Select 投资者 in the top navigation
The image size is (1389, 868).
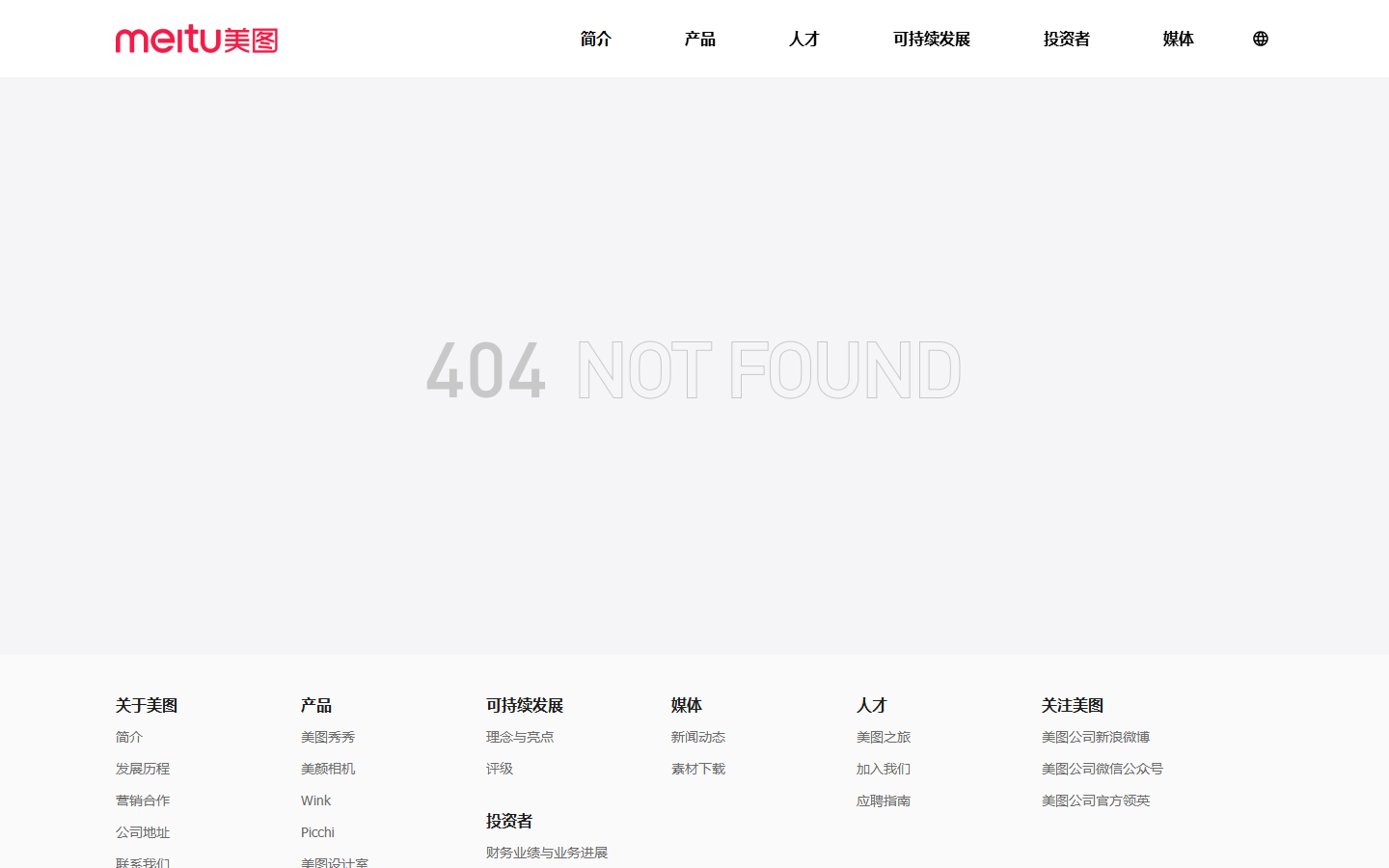1067,39
